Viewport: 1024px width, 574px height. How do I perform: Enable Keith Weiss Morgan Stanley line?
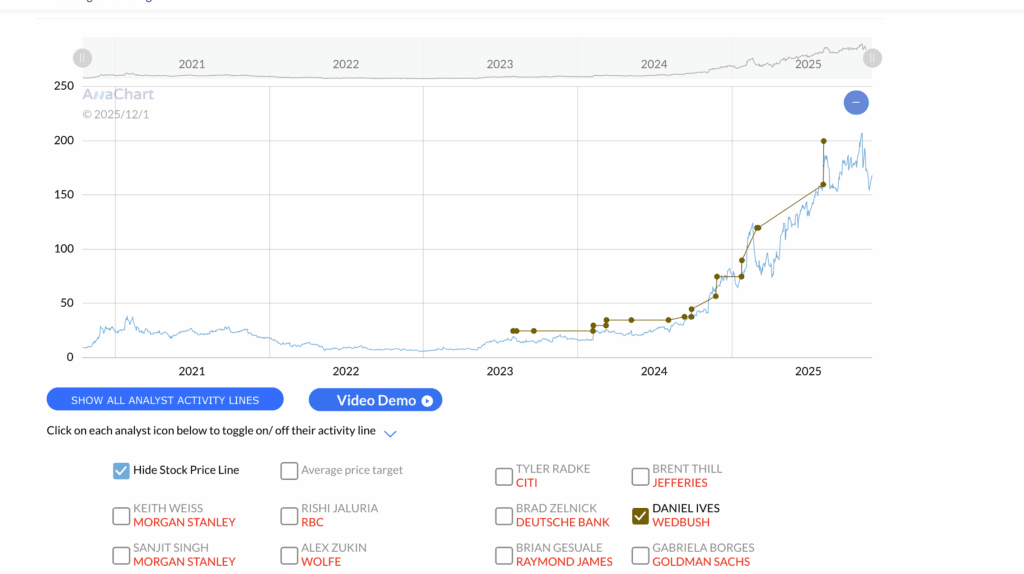(x=121, y=516)
